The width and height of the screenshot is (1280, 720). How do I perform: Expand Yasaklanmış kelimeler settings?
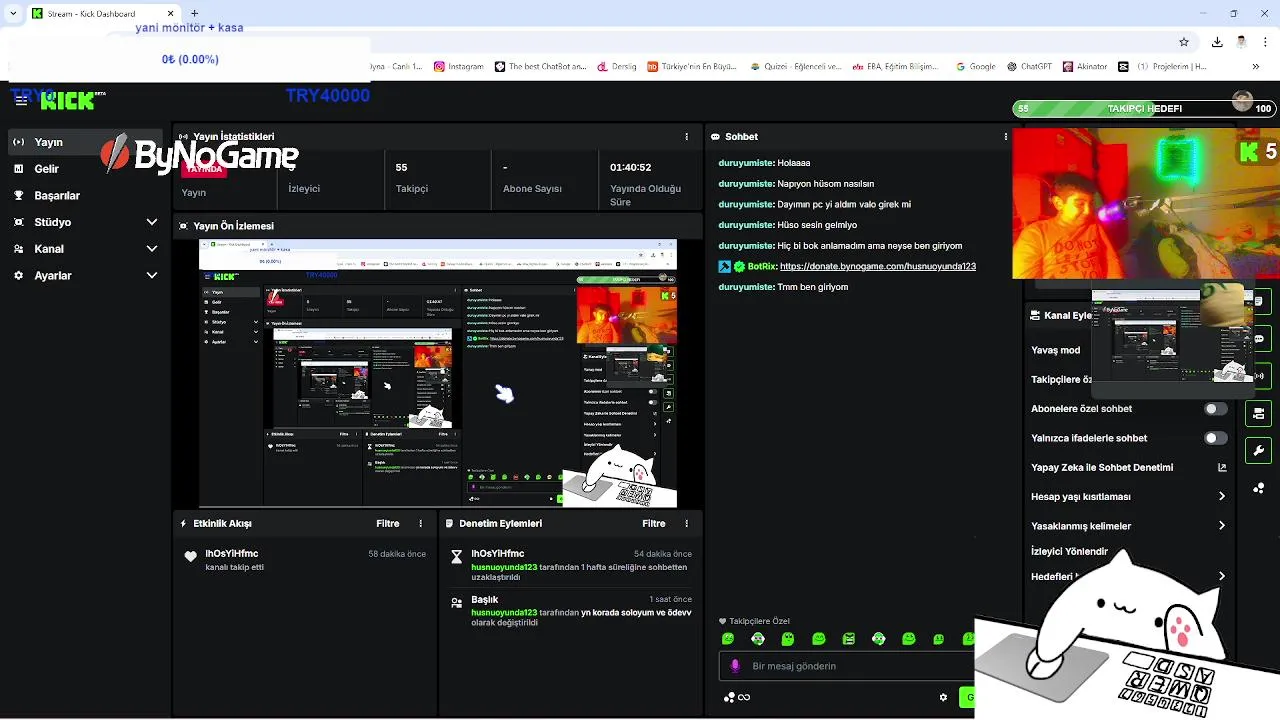tap(1222, 526)
